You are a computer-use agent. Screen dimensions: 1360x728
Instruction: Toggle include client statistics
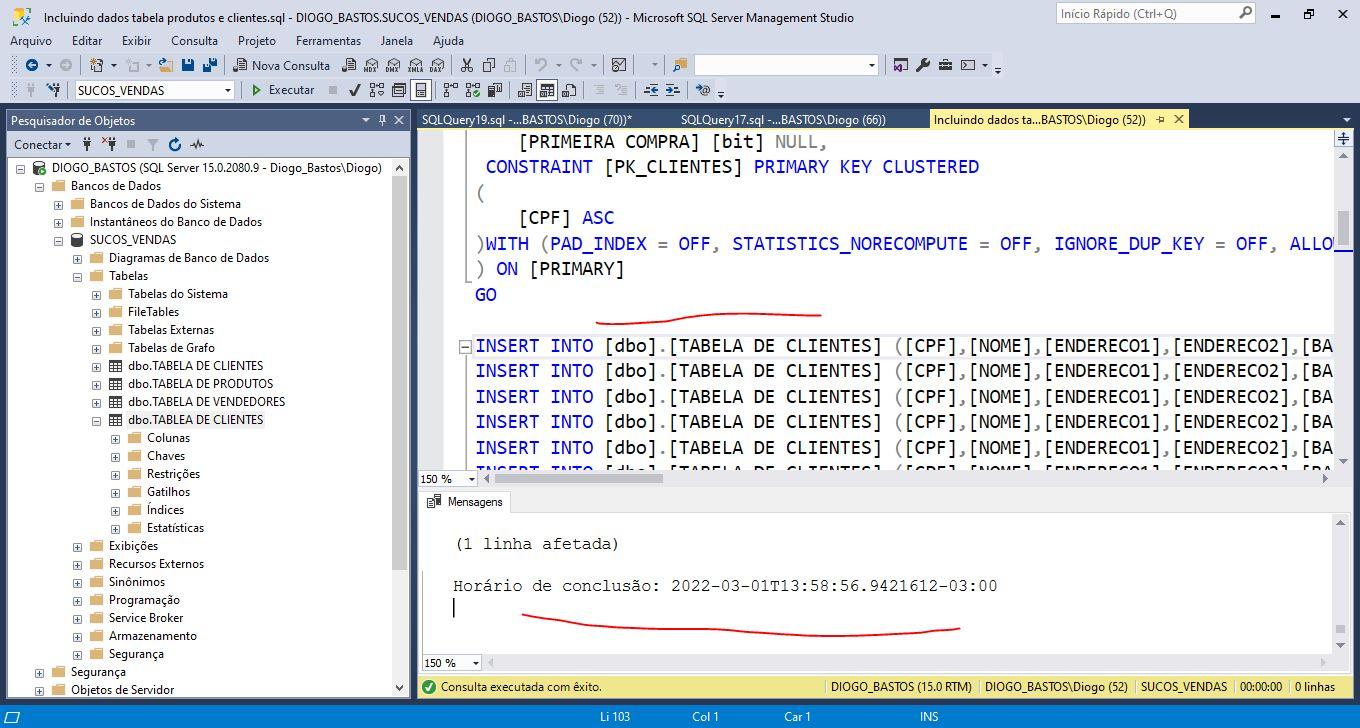coord(495,90)
